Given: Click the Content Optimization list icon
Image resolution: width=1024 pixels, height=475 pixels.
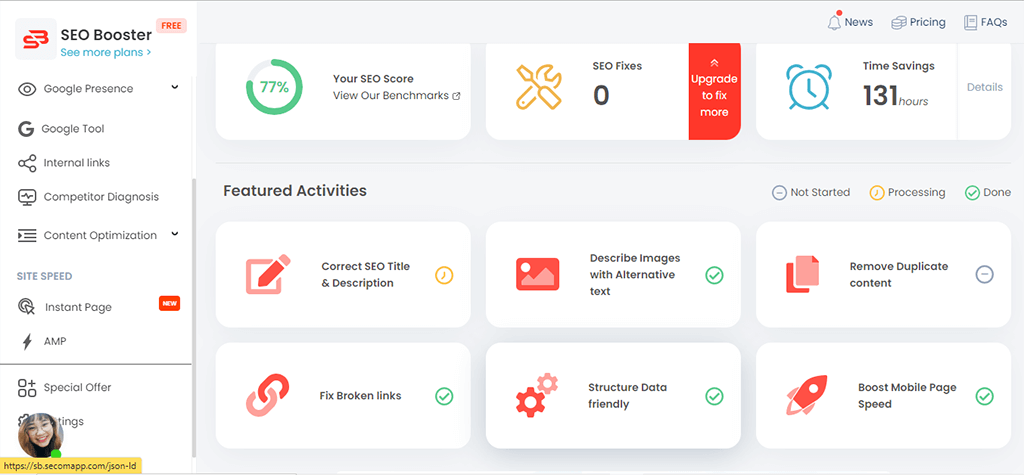Looking at the screenshot, I should (27, 235).
